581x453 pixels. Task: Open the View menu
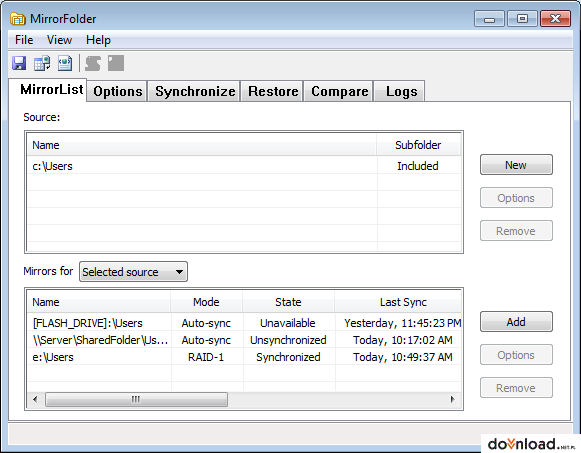point(59,40)
